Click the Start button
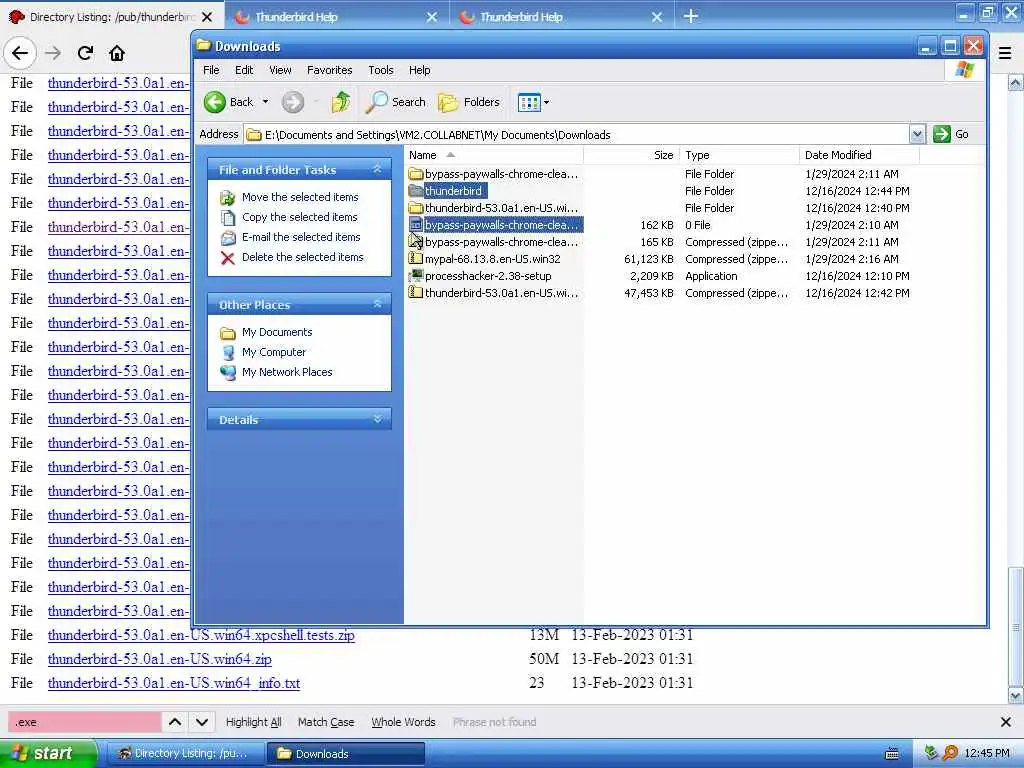This screenshot has height=768, width=1024. point(48,754)
